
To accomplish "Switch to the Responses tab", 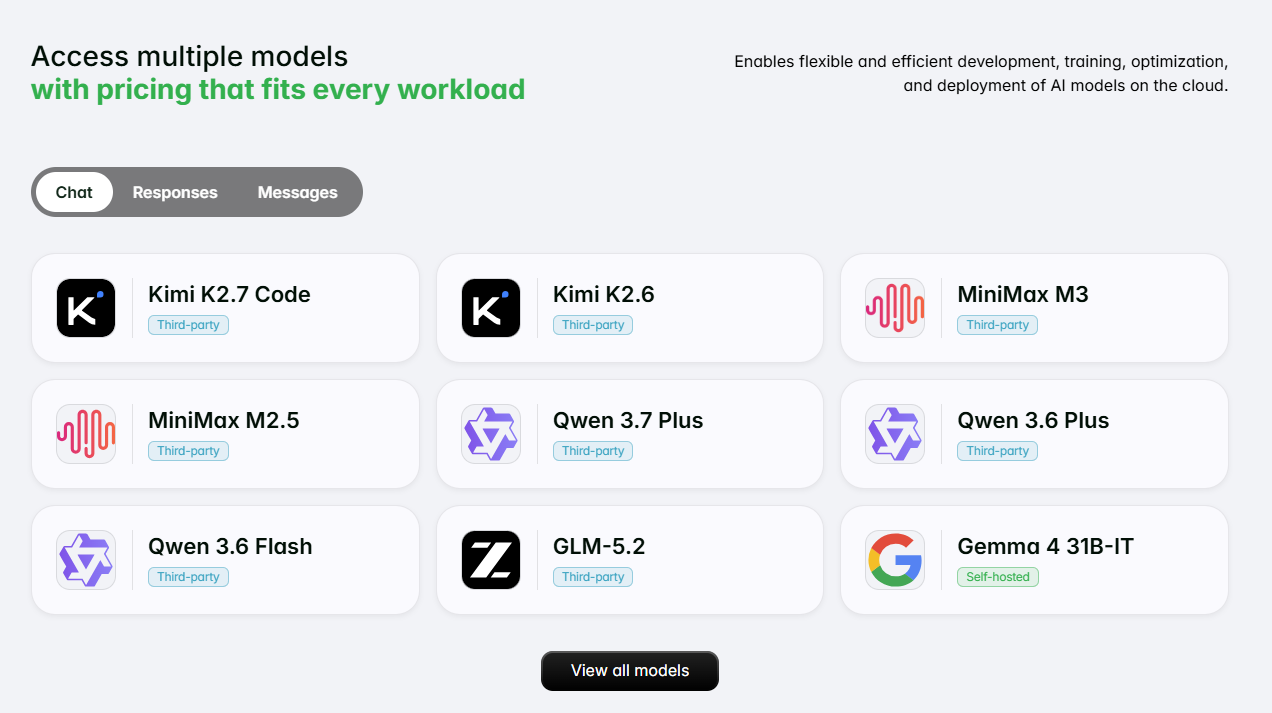I will [x=175, y=192].
